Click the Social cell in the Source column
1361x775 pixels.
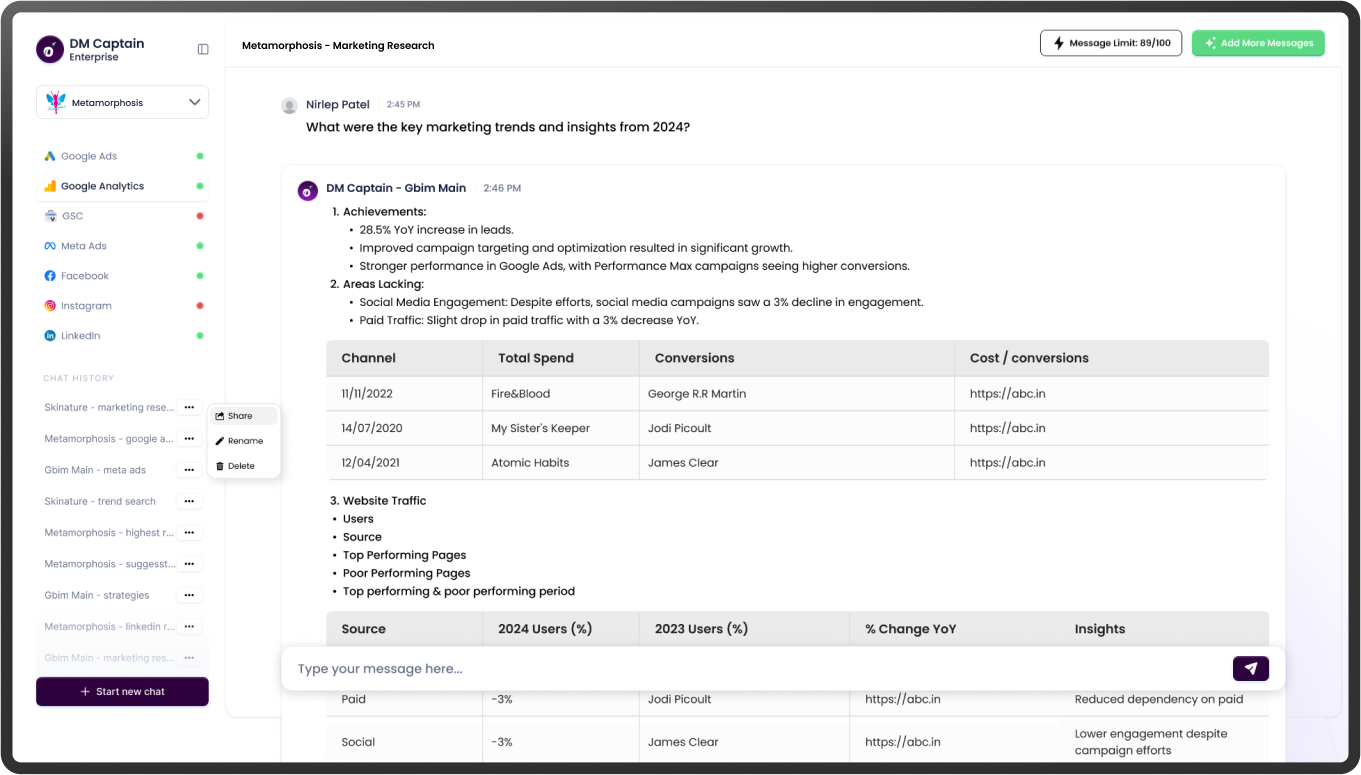pos(358,742)
